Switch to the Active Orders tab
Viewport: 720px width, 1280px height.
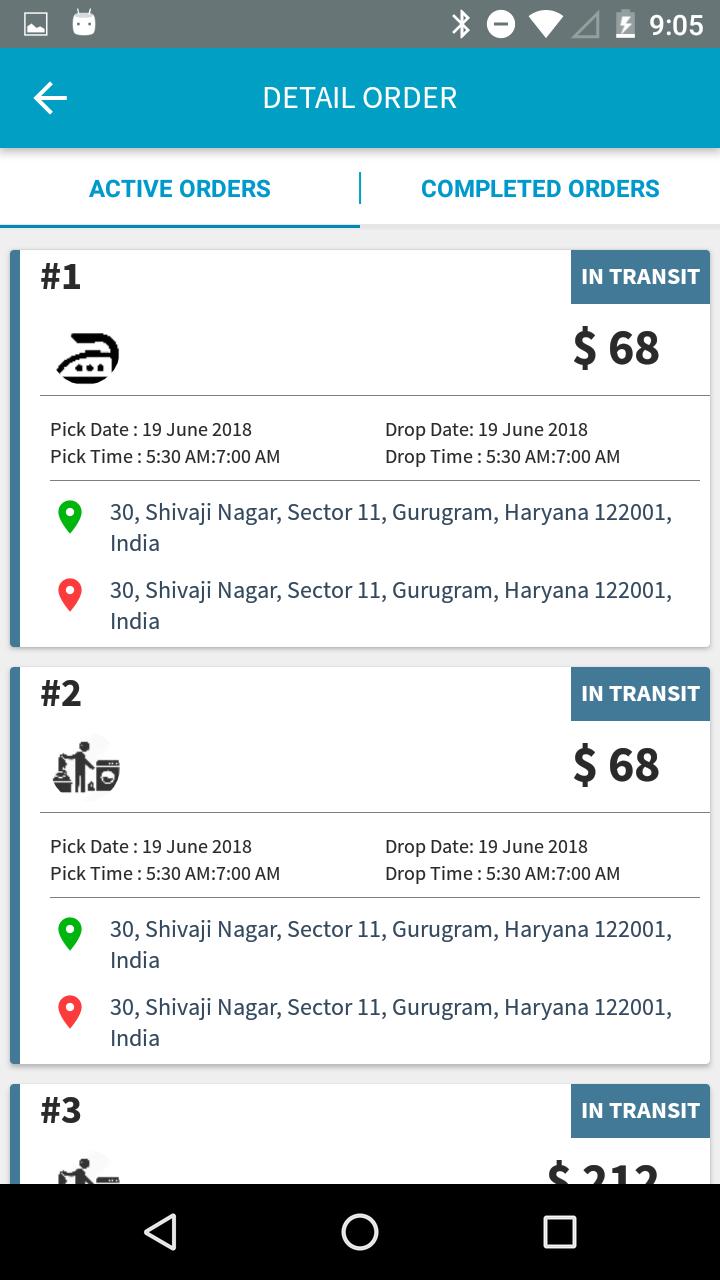click(x=180, y=189)
